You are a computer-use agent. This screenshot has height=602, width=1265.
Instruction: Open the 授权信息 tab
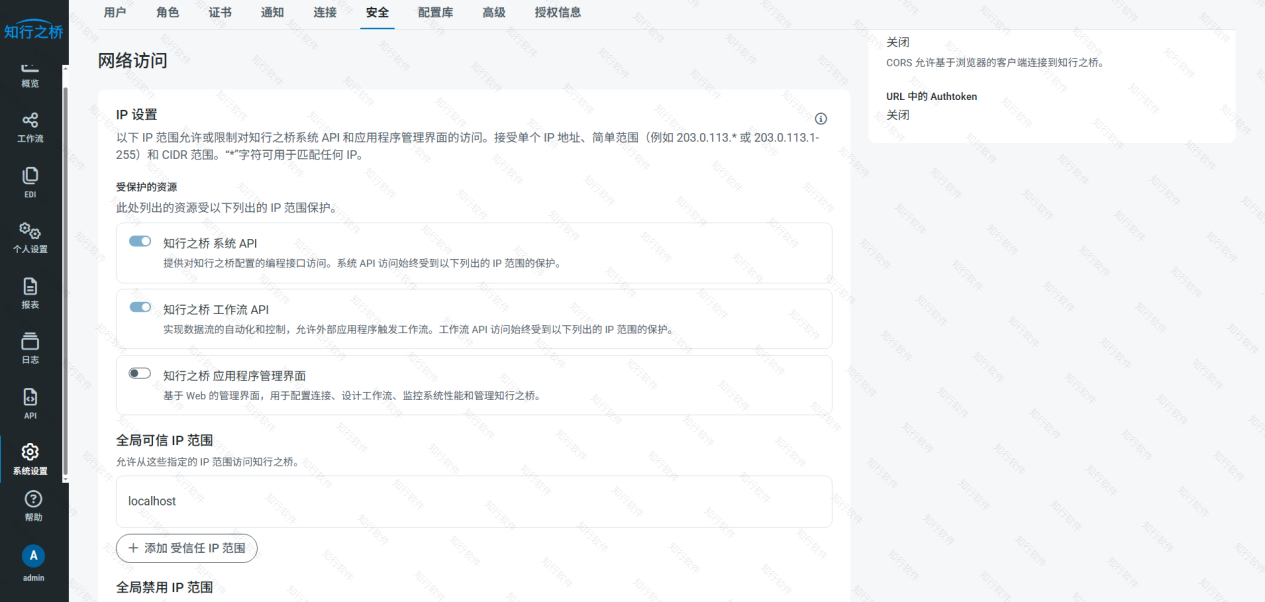click(x=557, y=13)
